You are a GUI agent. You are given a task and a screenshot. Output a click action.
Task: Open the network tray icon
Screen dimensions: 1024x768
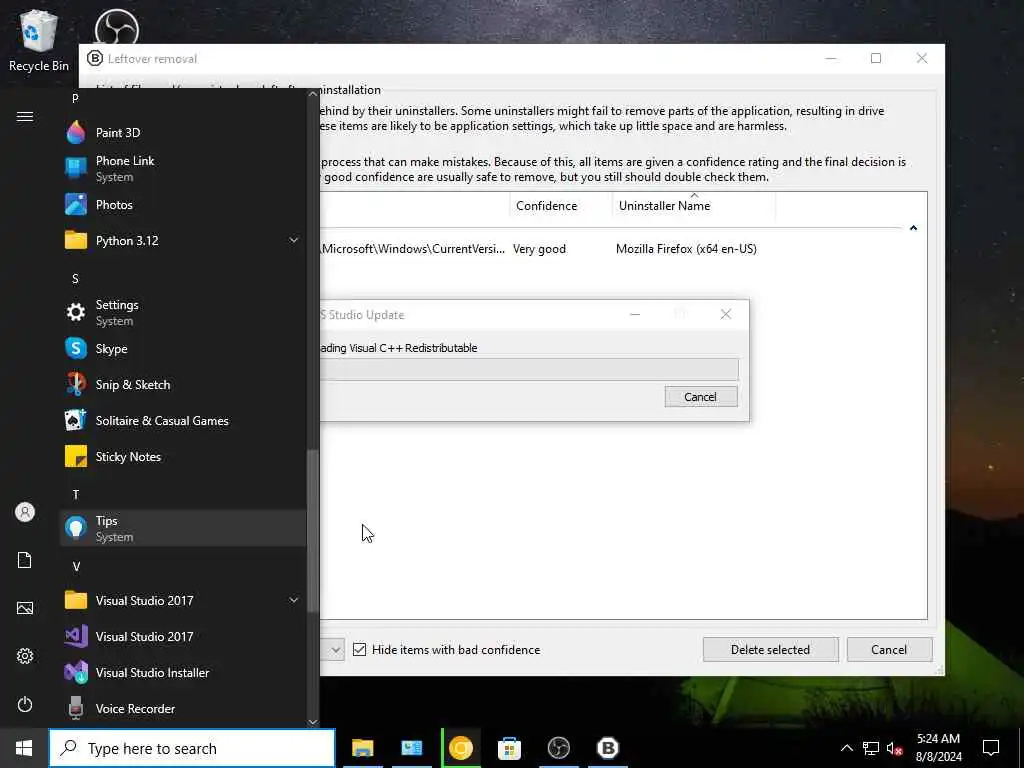(x=871, y=748)
